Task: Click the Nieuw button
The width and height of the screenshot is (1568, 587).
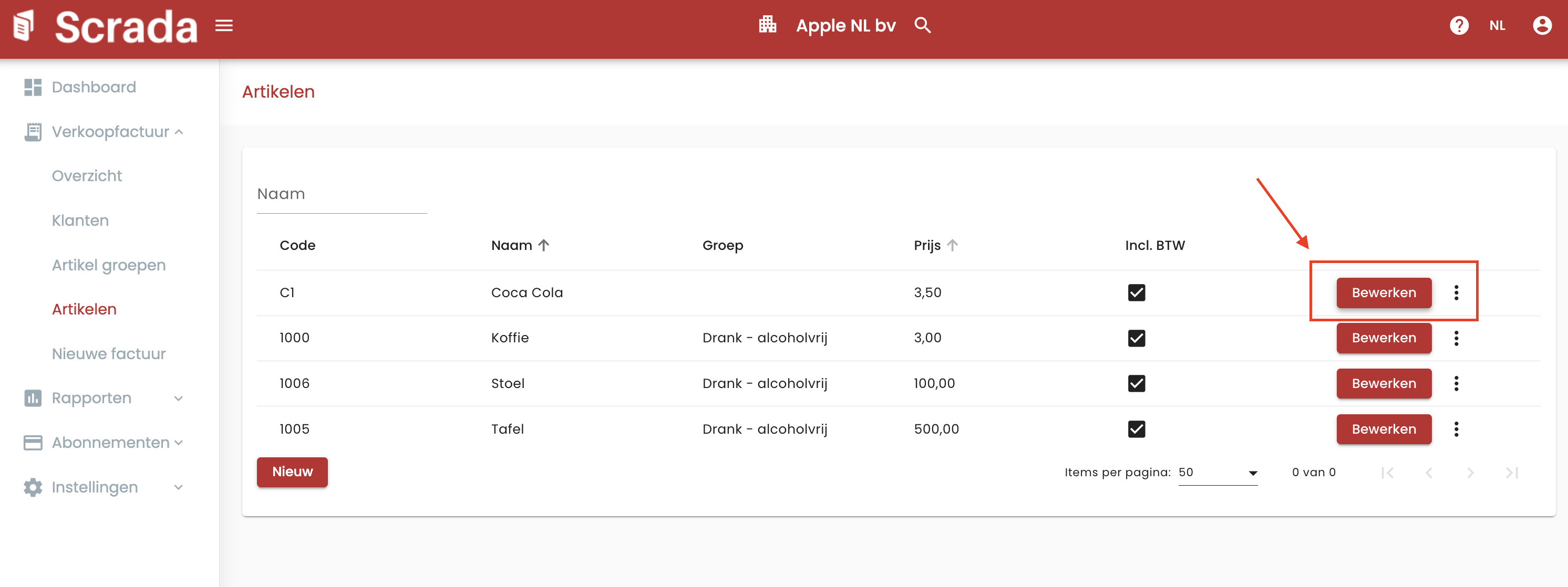Action: tap(292, 472)
